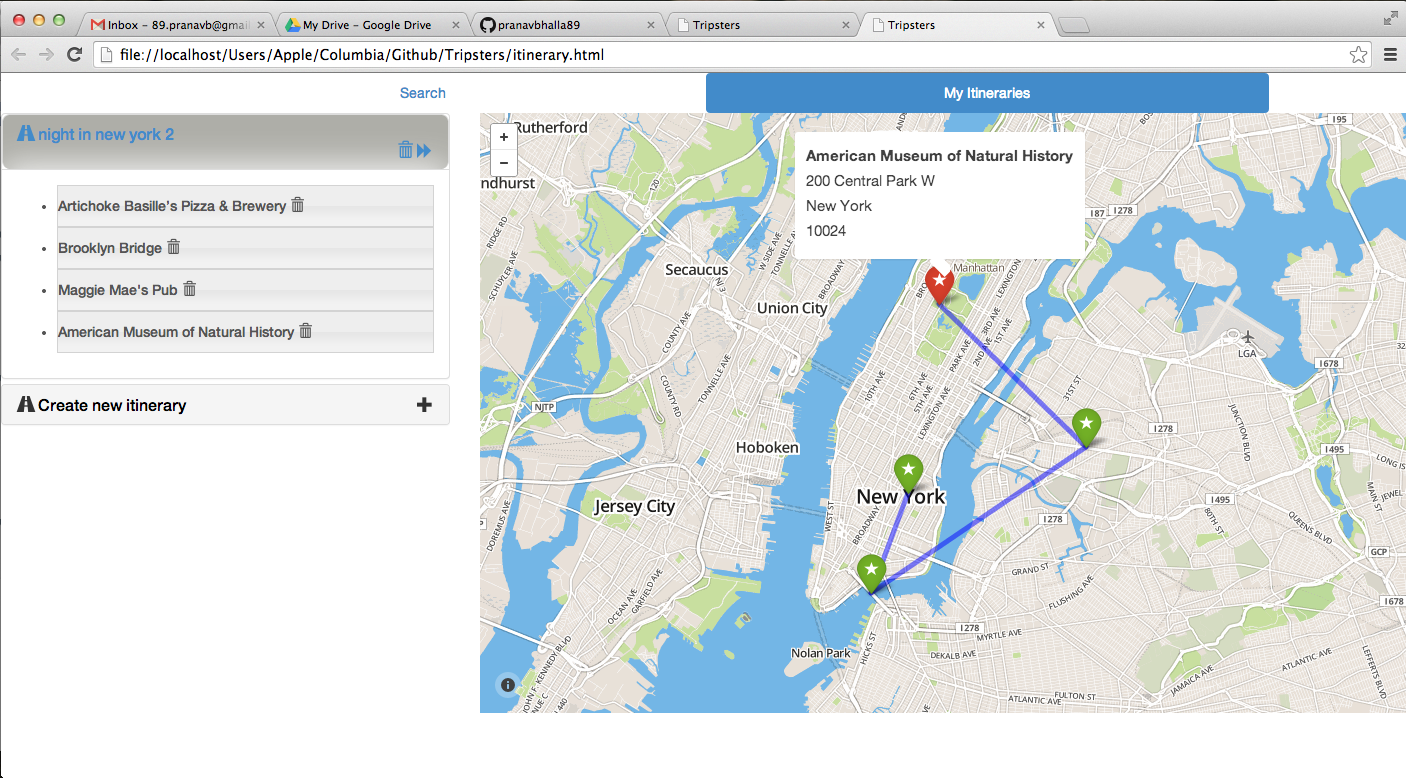The height and width of the screenshot is (778, 1406).
Task: Click the plus icon to add itinerary
Action: coord(424,405)
